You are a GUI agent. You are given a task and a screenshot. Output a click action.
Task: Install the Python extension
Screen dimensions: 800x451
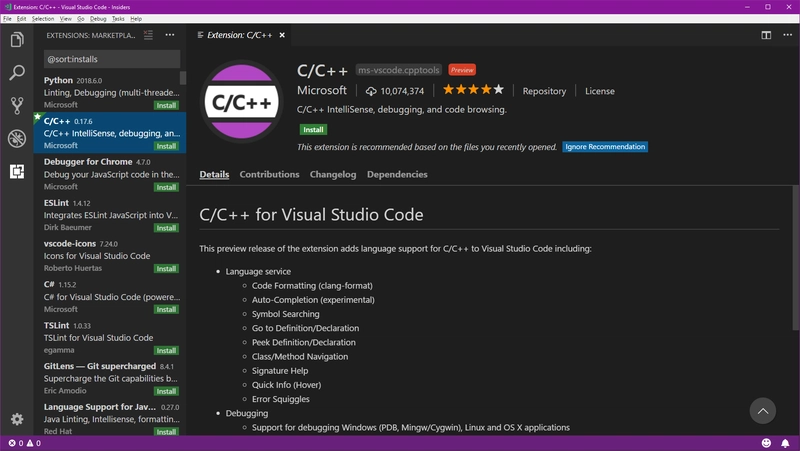tap(166, 105)
